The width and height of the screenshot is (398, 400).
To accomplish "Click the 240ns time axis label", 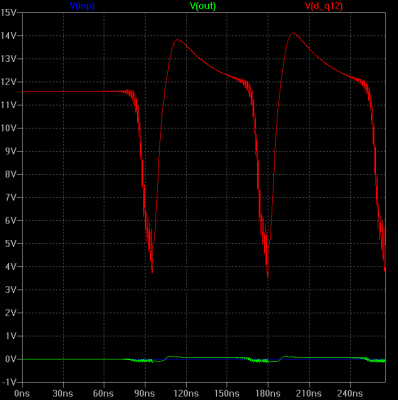I will (350, 393).
